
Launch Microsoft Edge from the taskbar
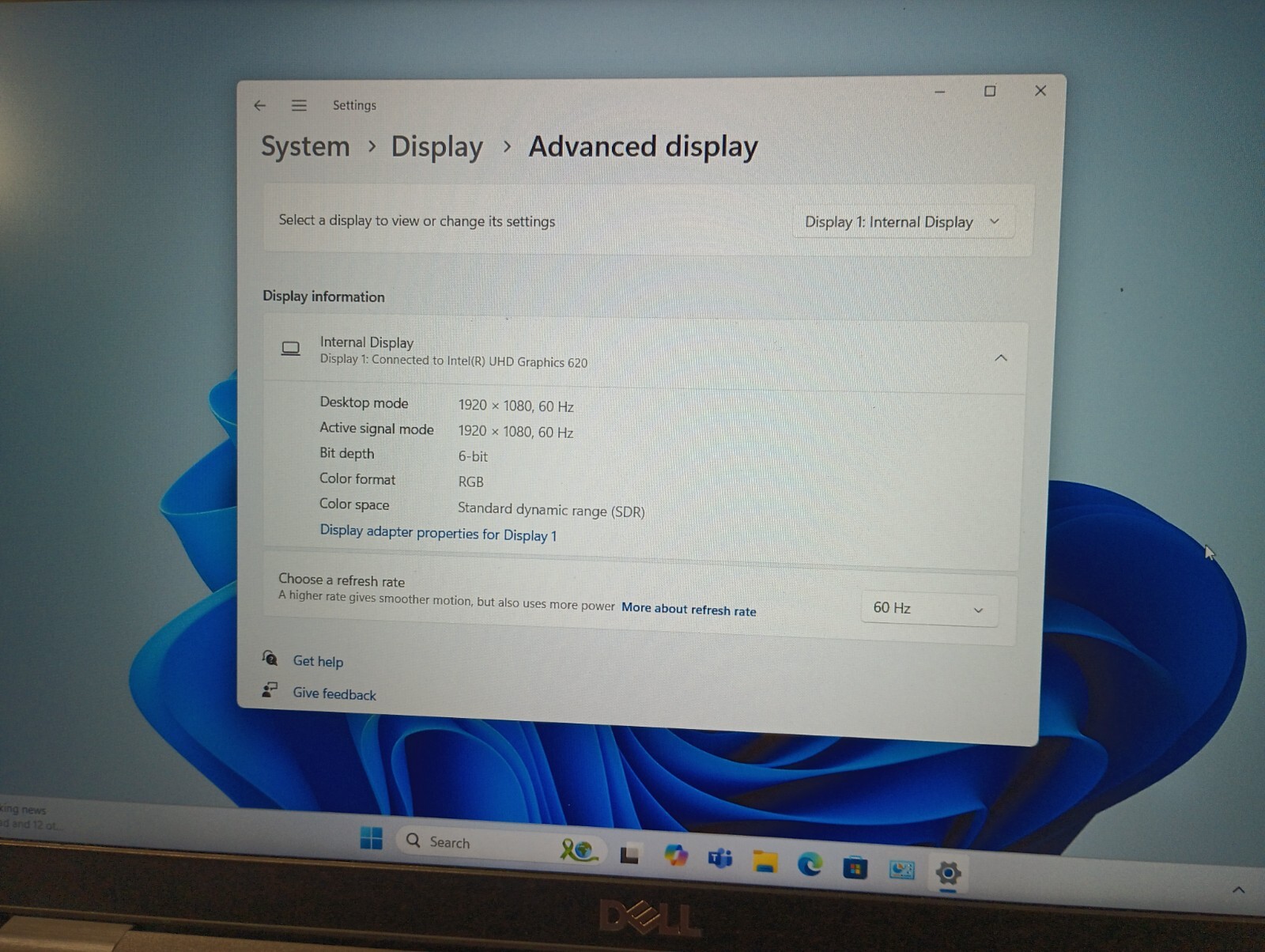[810, 864]
